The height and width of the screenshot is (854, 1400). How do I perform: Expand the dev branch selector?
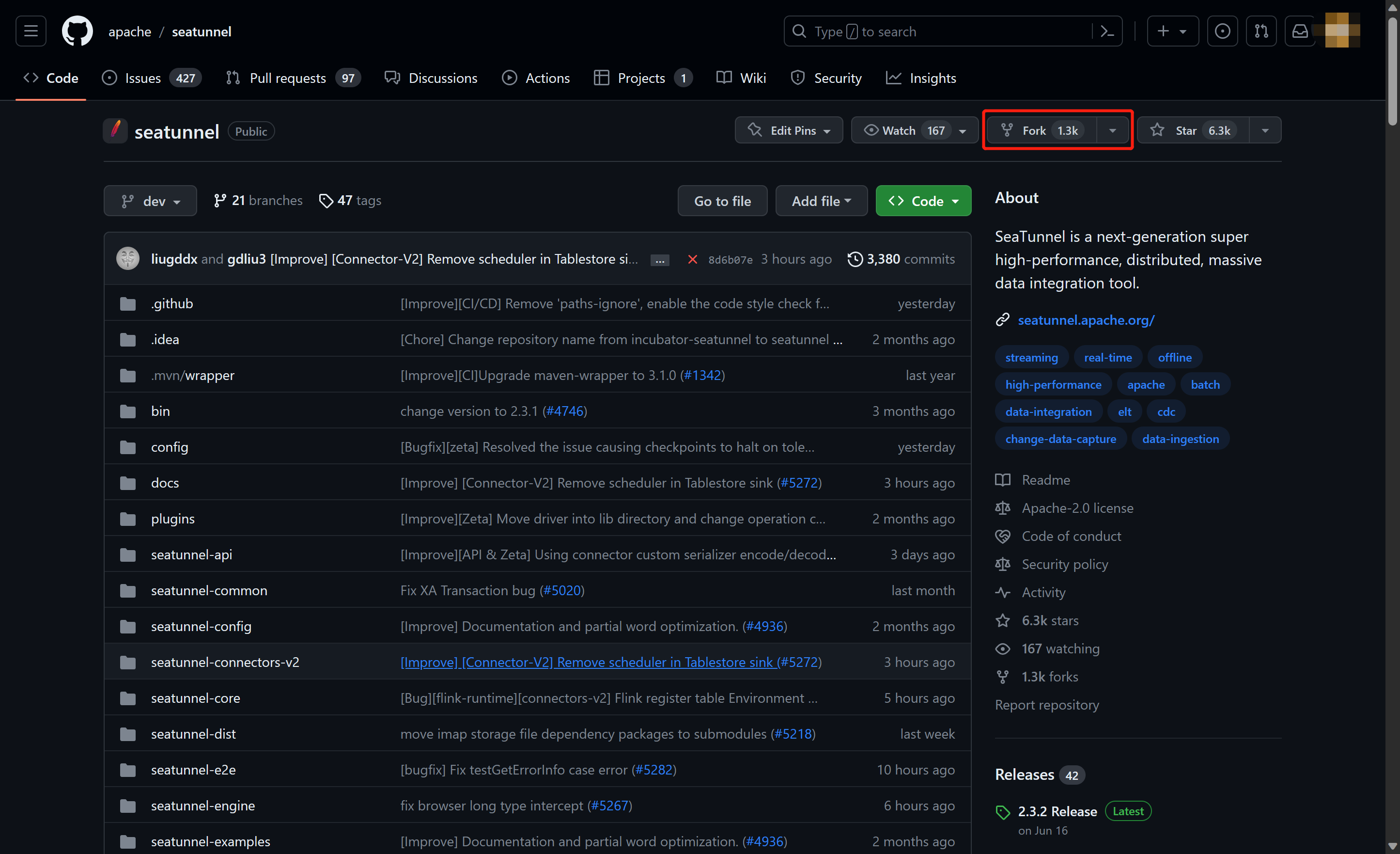point(150,201)
